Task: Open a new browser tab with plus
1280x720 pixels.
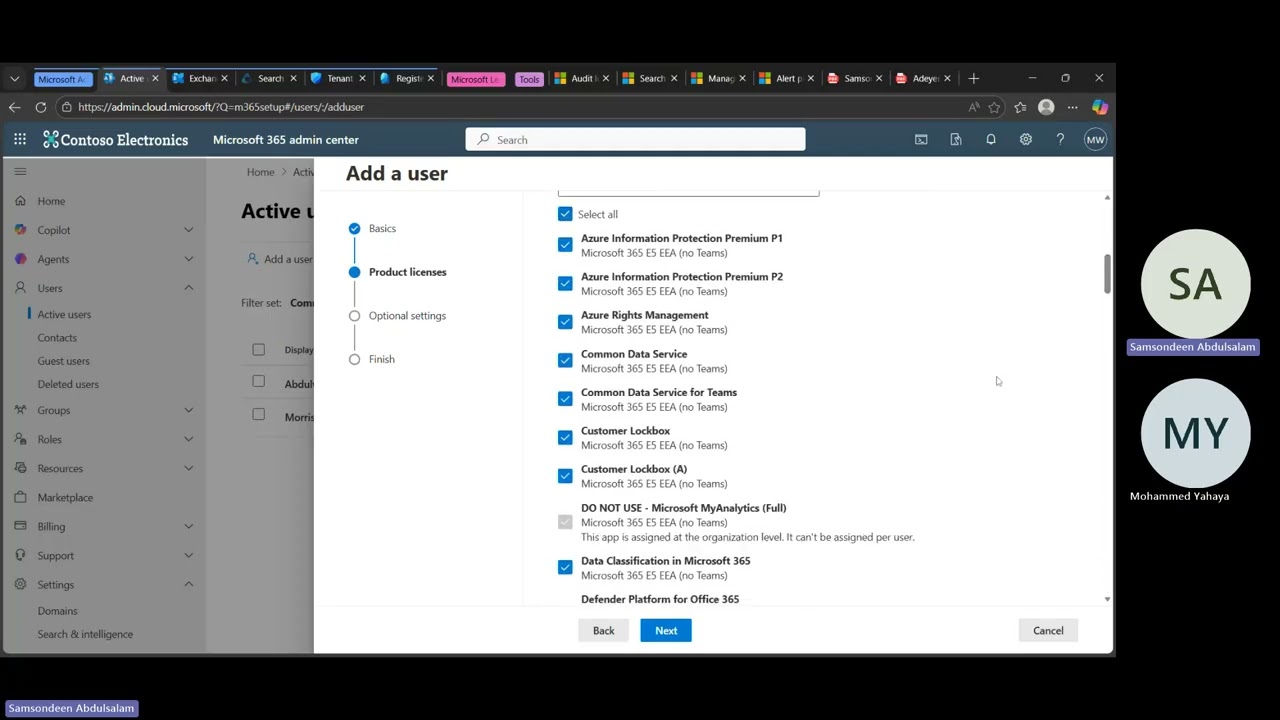Action: pos(973,78)
